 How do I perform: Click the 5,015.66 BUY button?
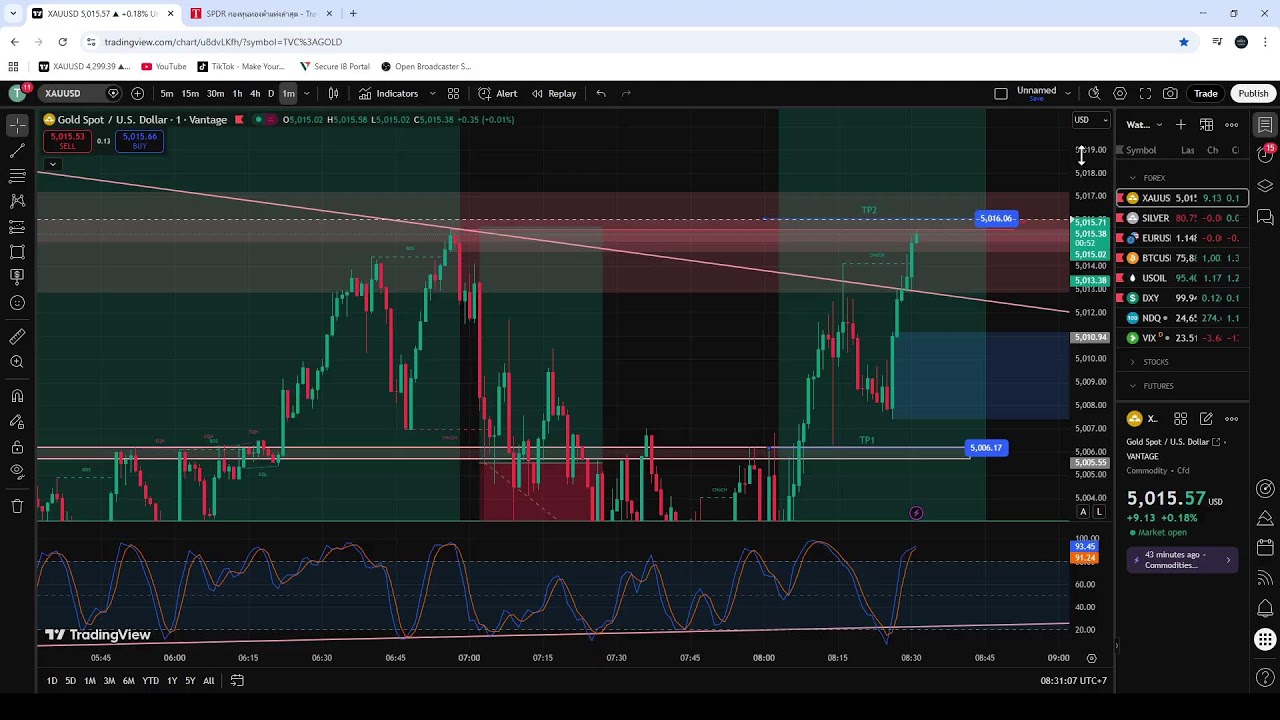coord(139,141)
